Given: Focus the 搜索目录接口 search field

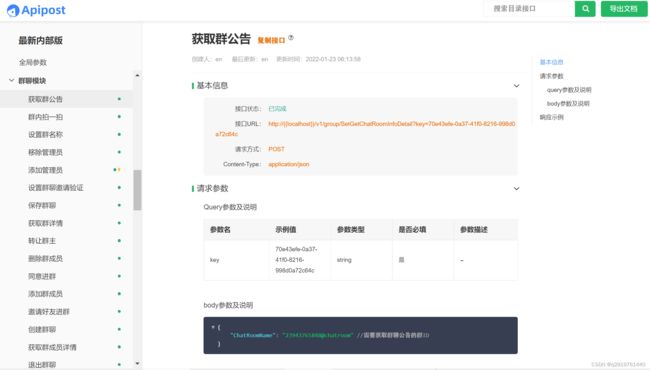Looking at the screenshot, I should point(529,9).
